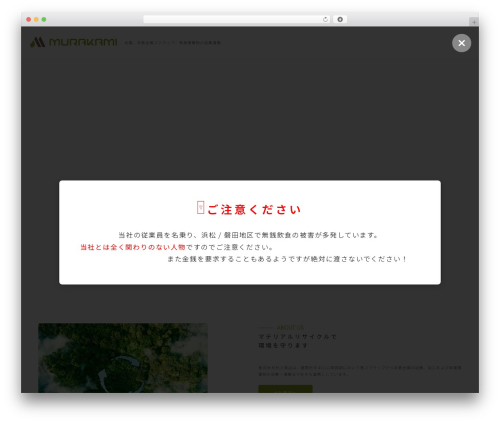Screen dimensions: 500x423
Task: Reload the page using browser refresh icon
Action: click(325, 19)
